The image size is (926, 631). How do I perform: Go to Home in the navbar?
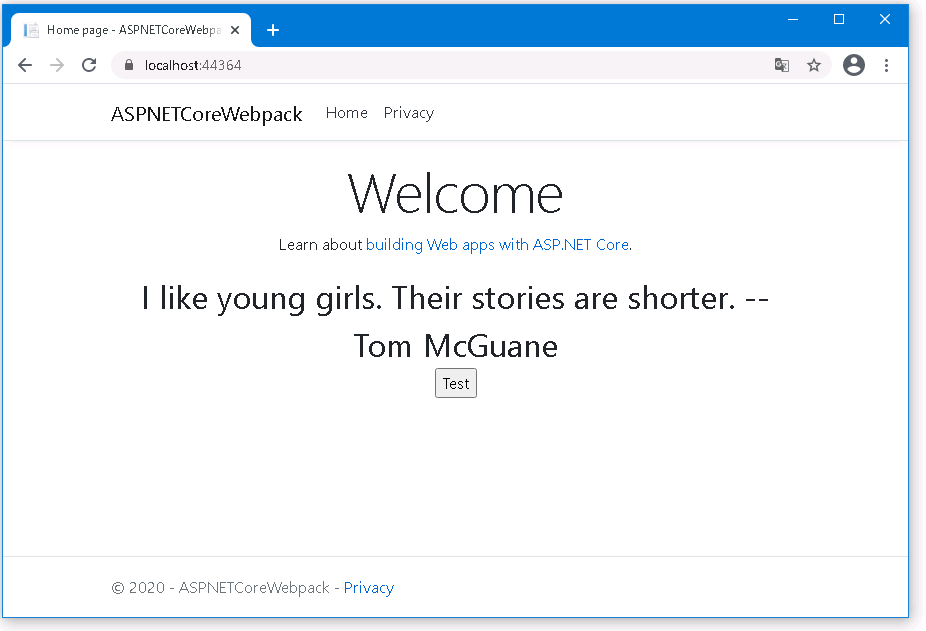347,113
